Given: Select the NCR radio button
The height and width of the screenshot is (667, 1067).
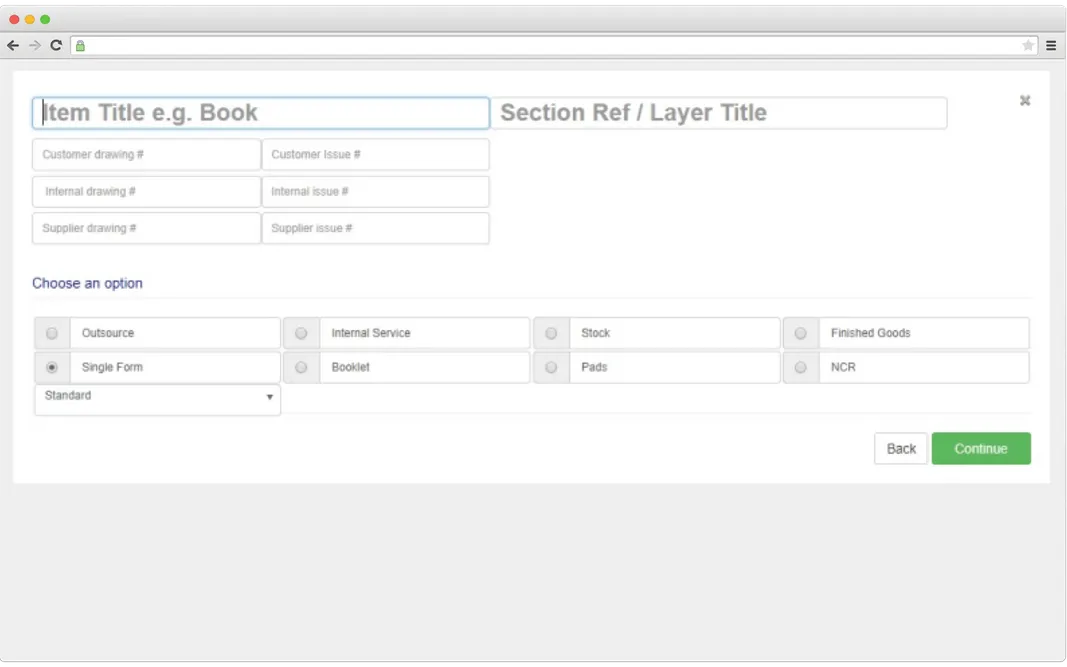Looking at the screenshot, I should (800, 367).
